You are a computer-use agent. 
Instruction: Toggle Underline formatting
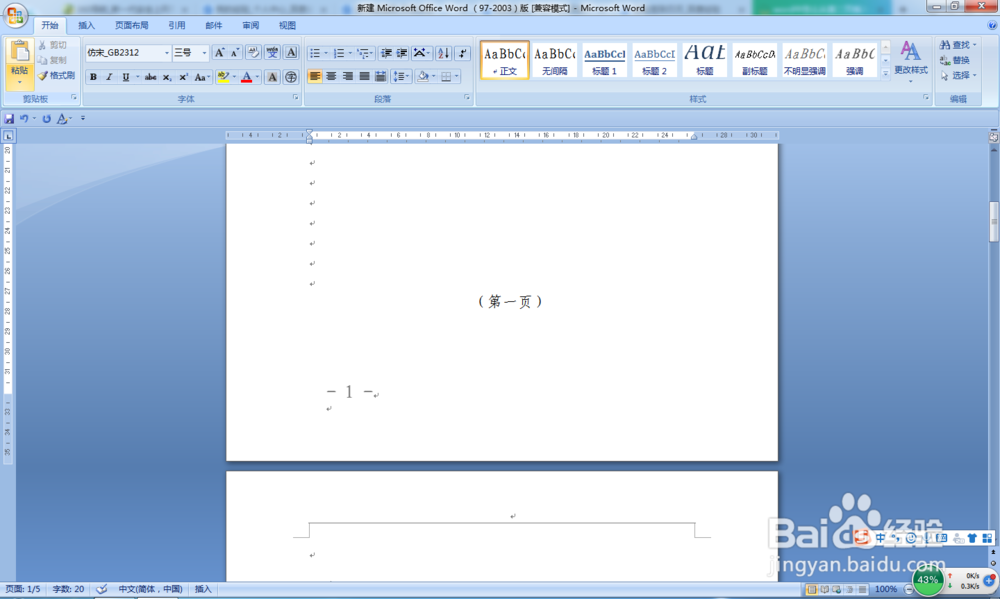pos(126,77)
